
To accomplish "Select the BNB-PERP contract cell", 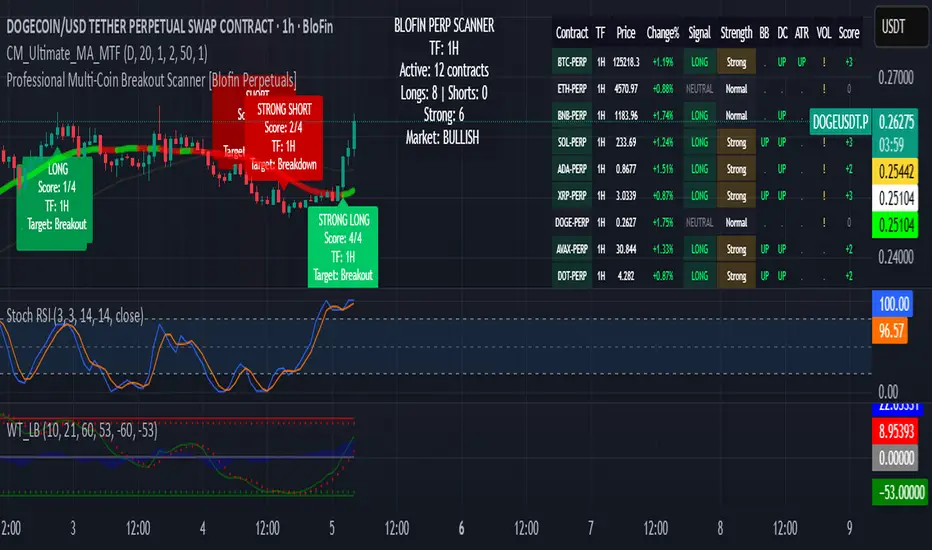I will [572, 115].
